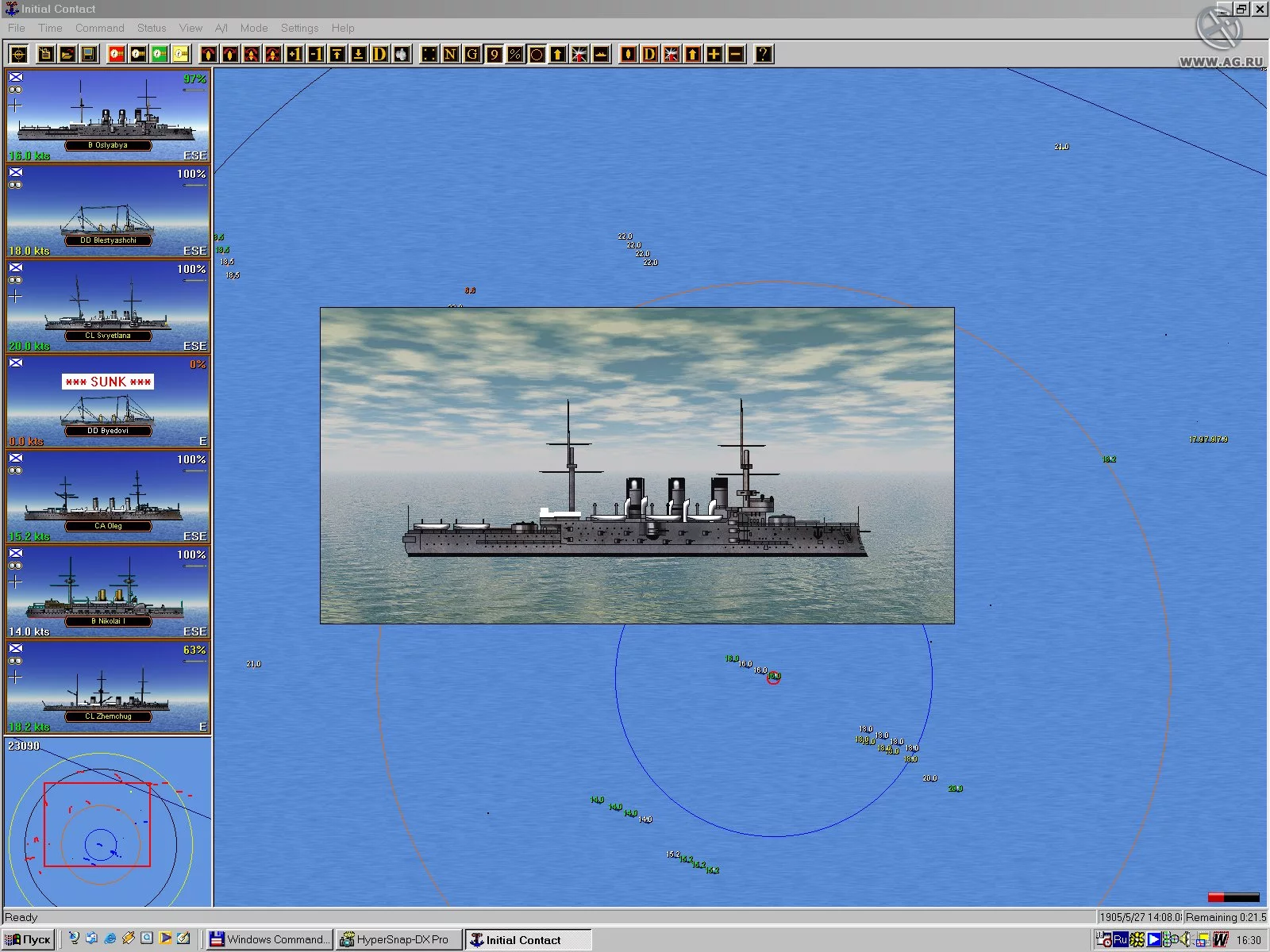Toggle the range circle display button
Image resolution: width=1270 pixels, height=952 pixels.
click(537, 54)
